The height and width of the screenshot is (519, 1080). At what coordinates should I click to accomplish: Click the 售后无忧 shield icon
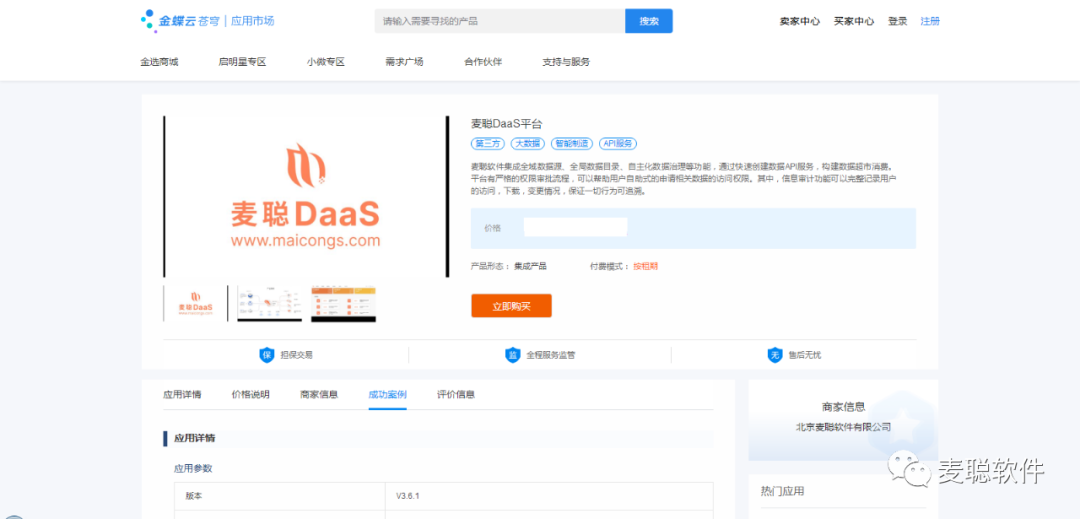pos(775,355)
